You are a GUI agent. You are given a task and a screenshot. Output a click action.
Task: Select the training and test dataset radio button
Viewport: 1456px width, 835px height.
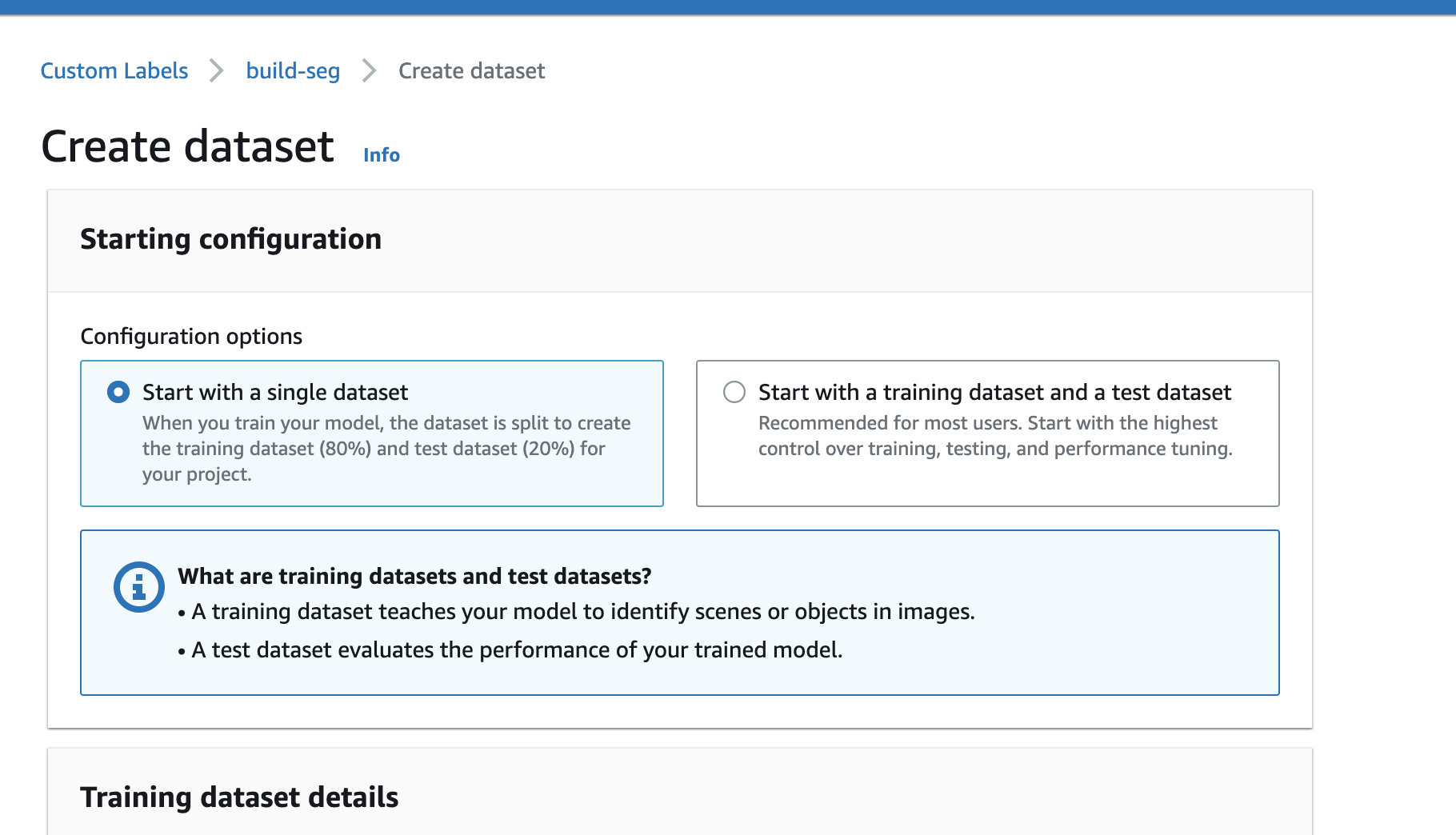coord(734,392)
